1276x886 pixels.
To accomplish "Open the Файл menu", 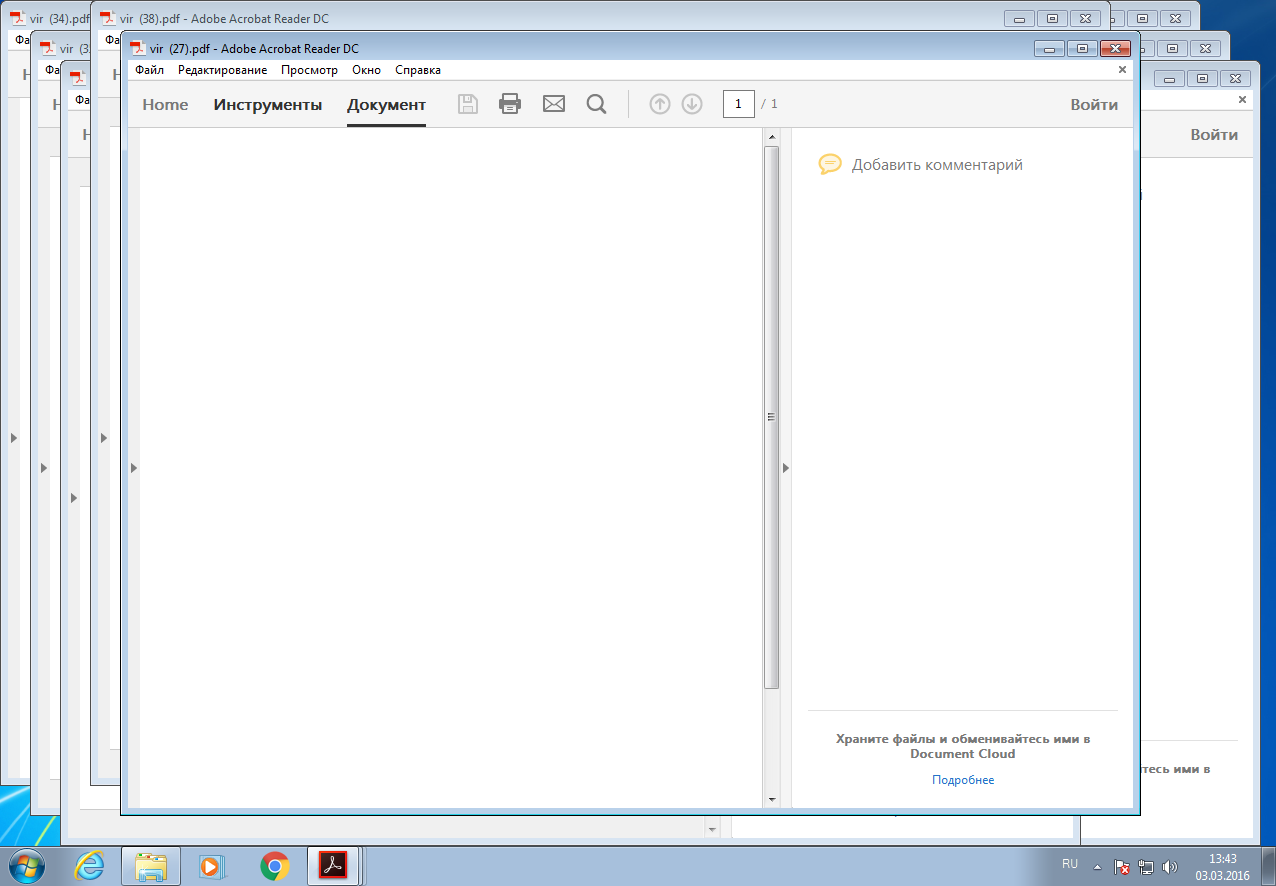I will pos(150,70).
